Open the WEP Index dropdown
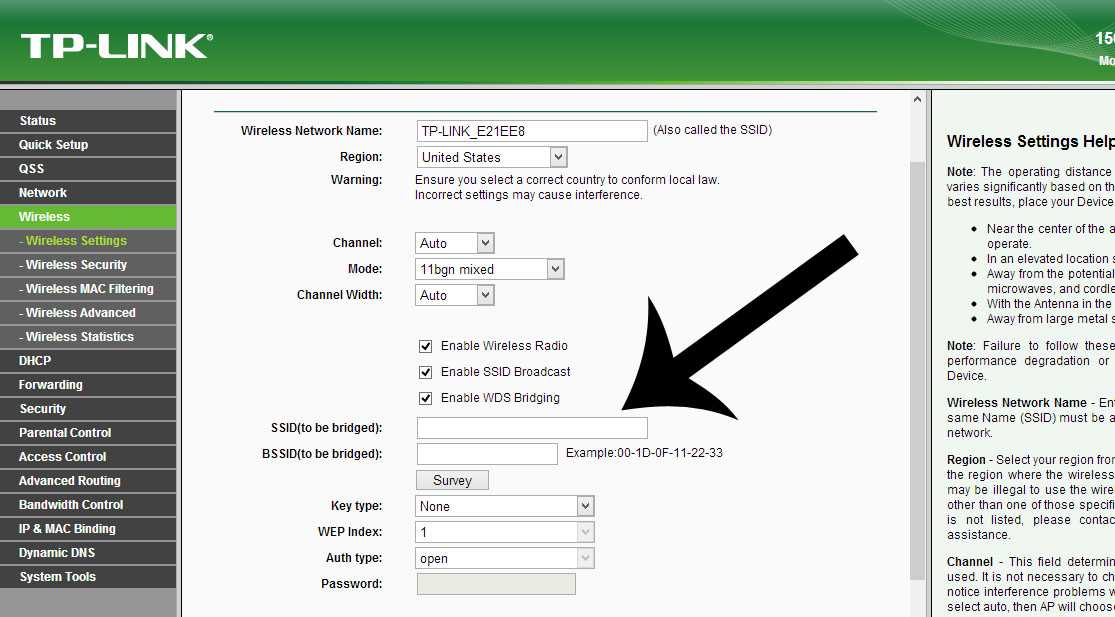 coord(504,532)
